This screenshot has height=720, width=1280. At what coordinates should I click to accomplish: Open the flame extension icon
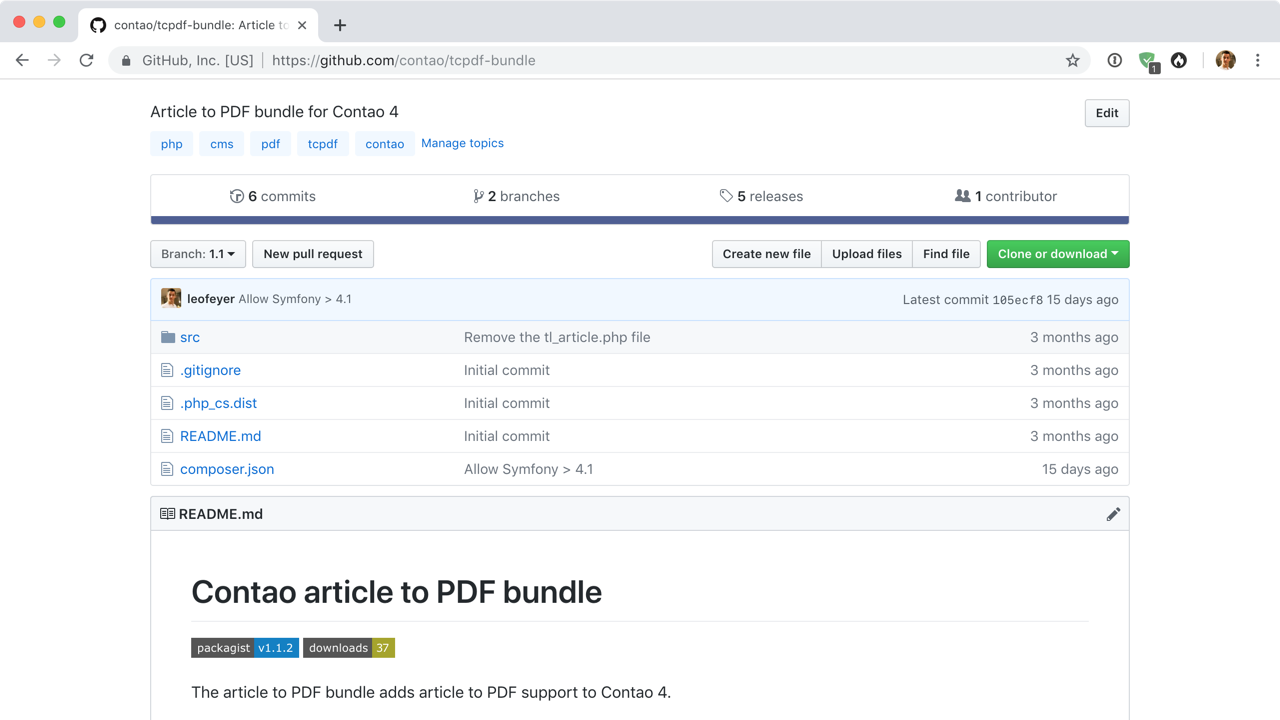click(x=1179, y=60)
